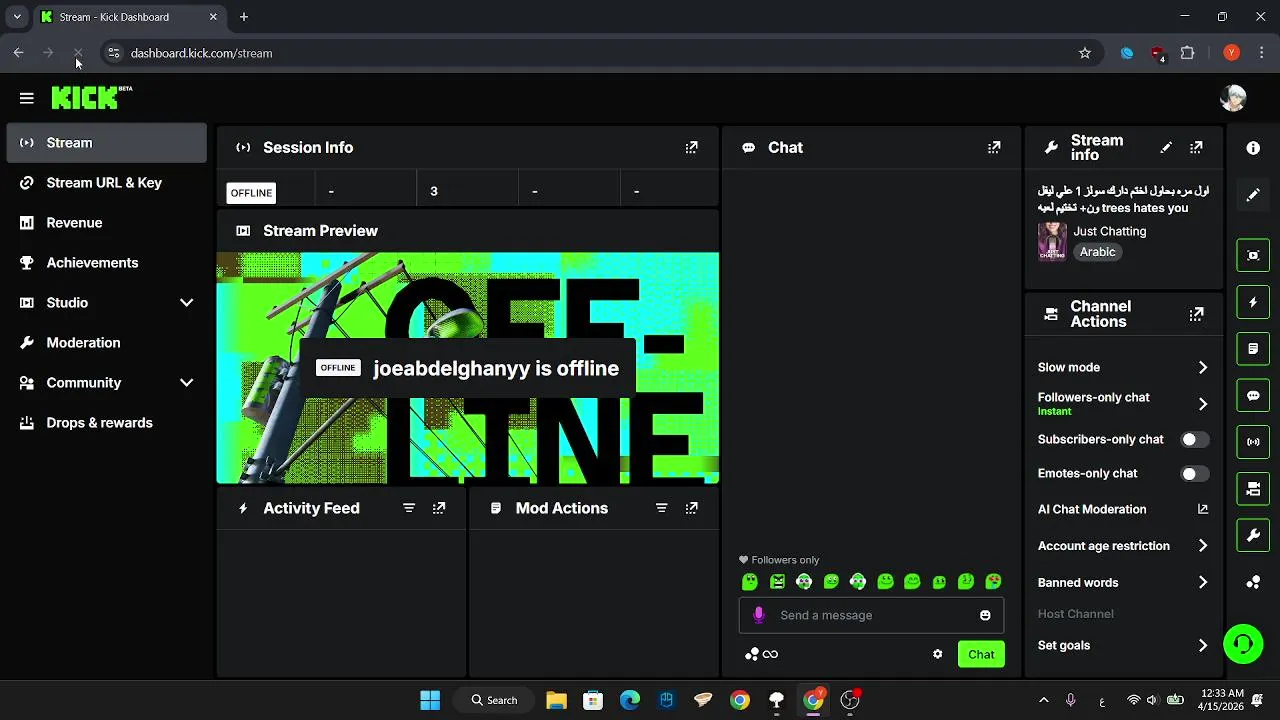Open AI Chat Moderation link
Viewport: 1280px width, 720px height.
(1123, 509)
